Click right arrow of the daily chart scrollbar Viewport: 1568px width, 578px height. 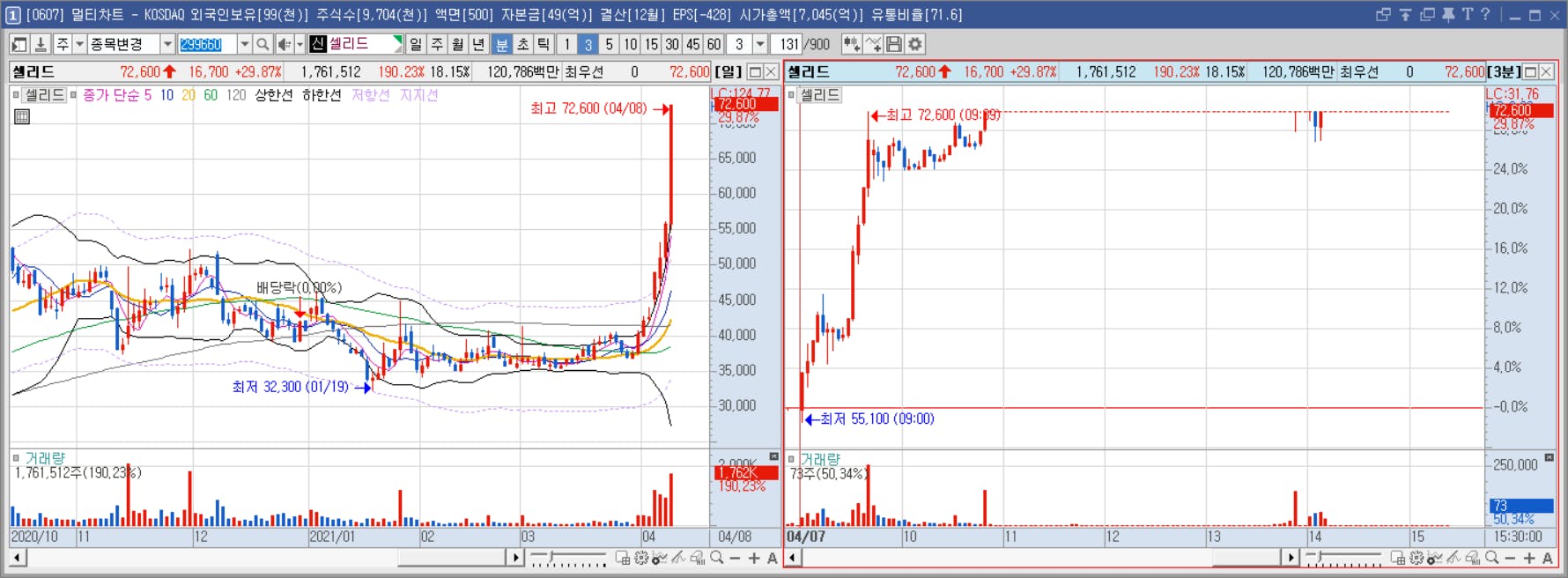(x=515, y=558)
